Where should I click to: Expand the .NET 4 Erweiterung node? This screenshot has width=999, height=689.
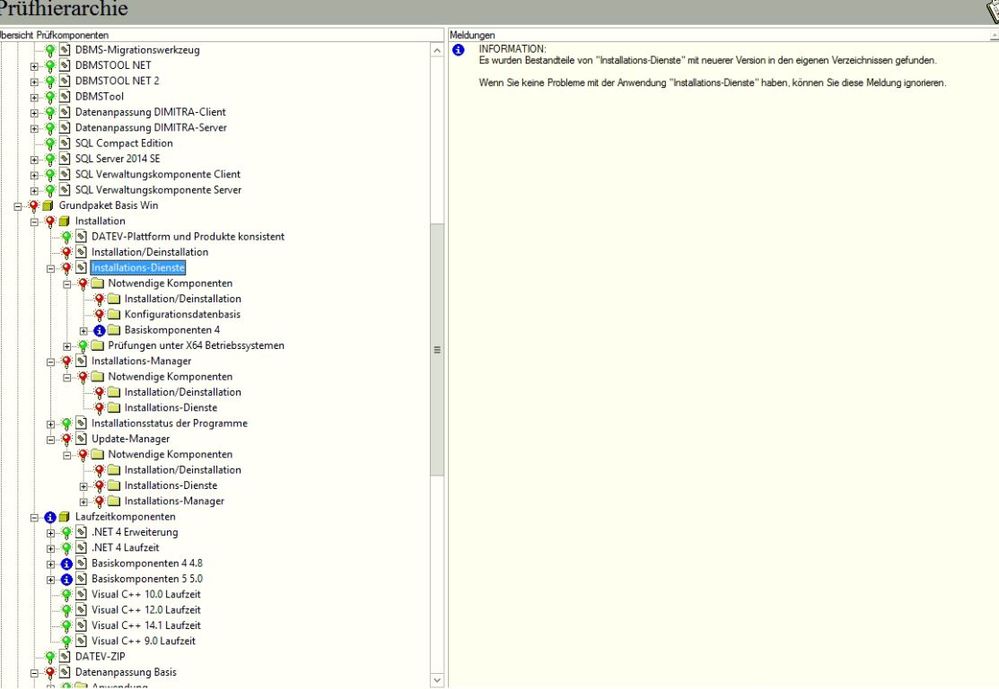tap(51, 533)
